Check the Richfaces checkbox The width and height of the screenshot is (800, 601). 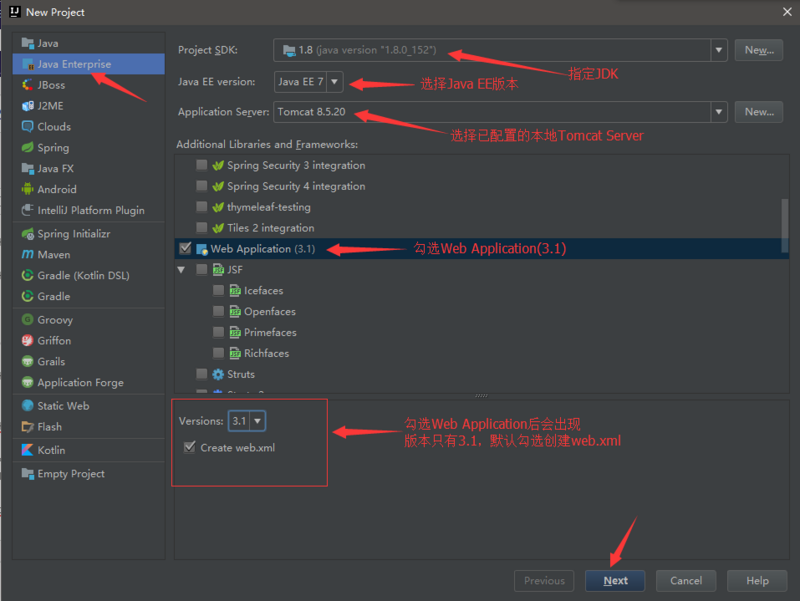click(218, 353)
